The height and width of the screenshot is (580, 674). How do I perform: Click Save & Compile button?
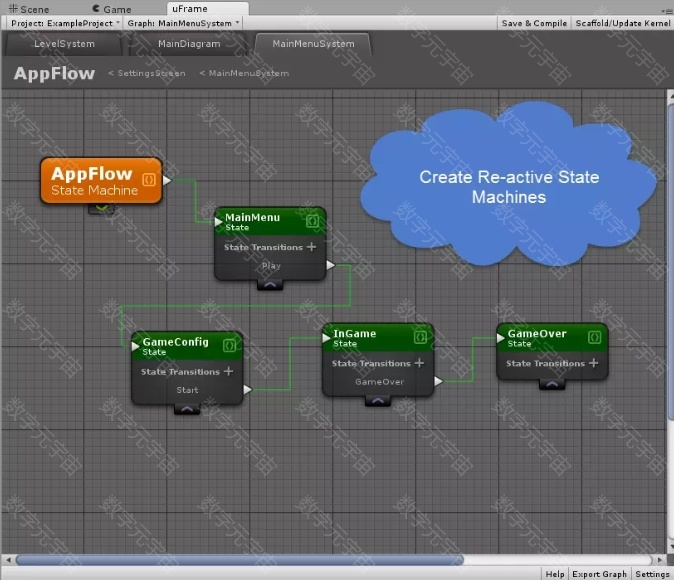(534, 23)
